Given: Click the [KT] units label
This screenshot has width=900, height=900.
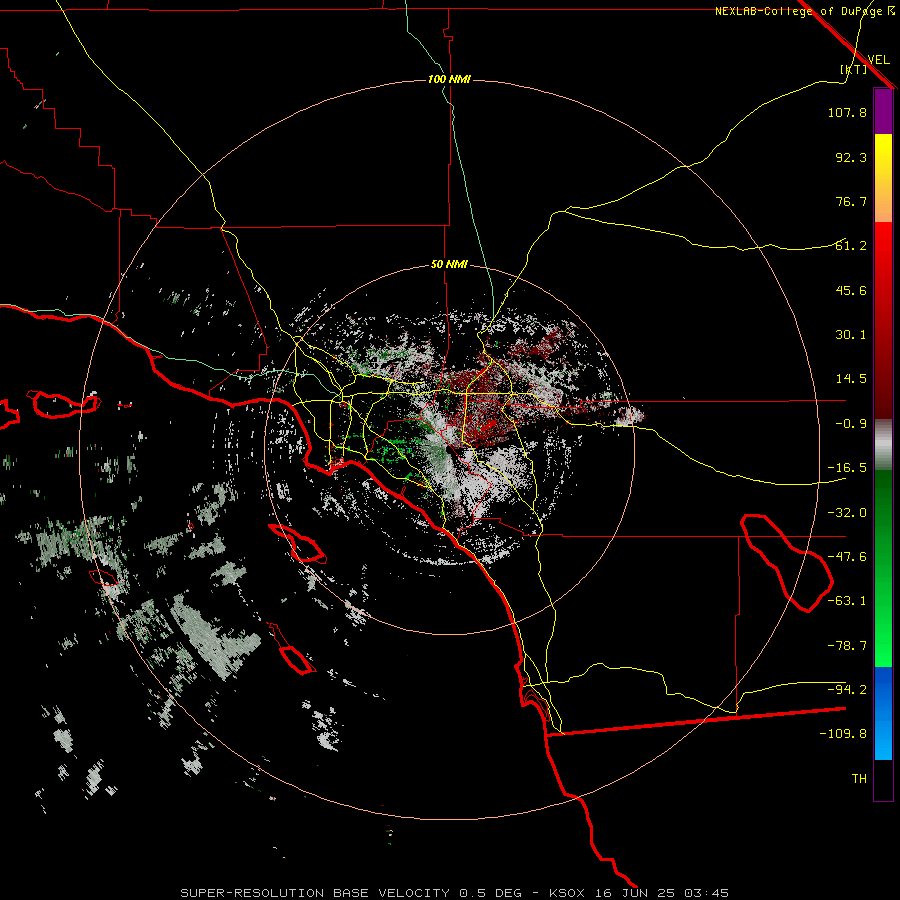Looking at the screenshot, I should (x=854, y=69).
